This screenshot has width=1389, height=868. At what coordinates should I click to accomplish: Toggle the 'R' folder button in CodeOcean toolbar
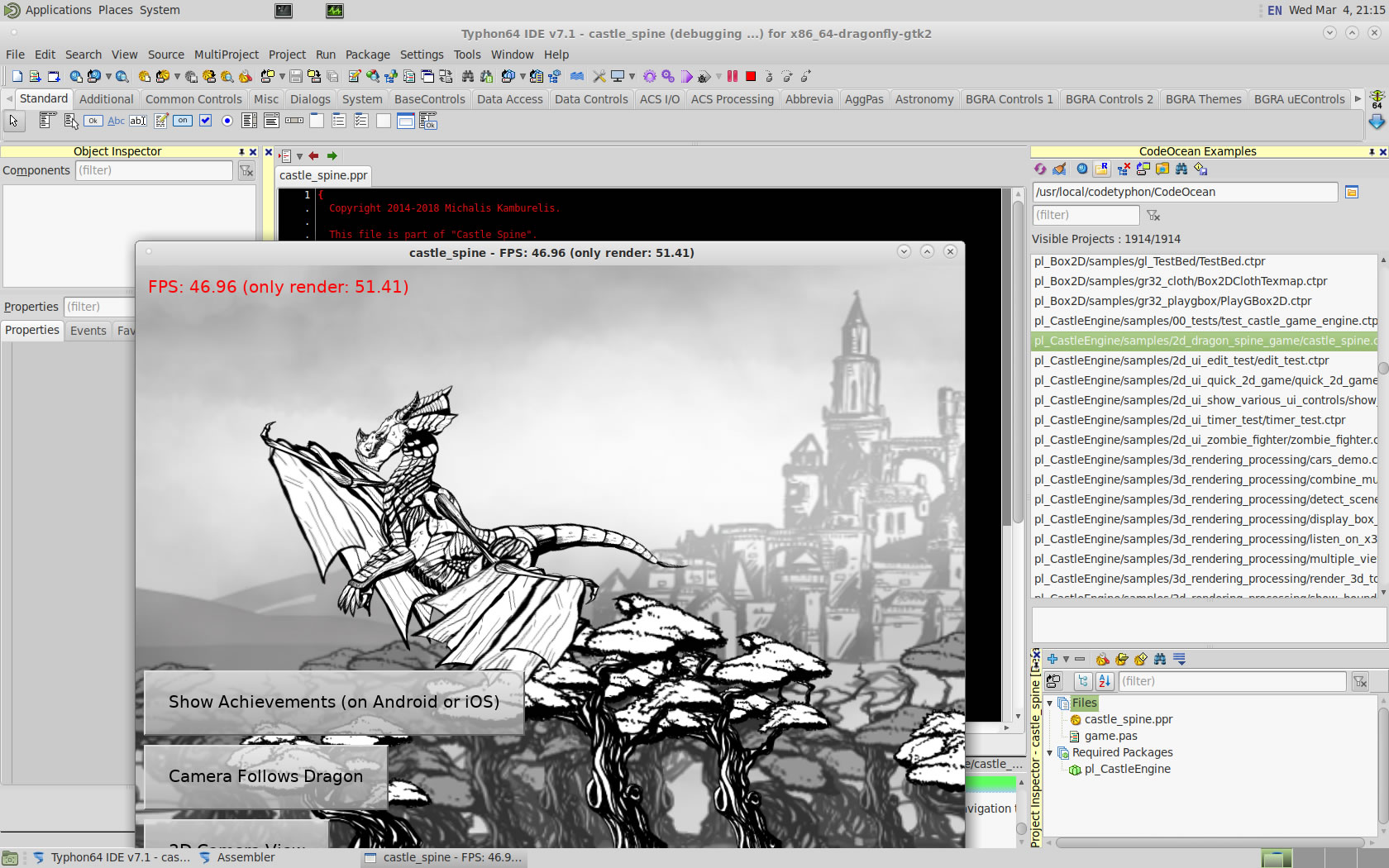[x=1101, y=169]
